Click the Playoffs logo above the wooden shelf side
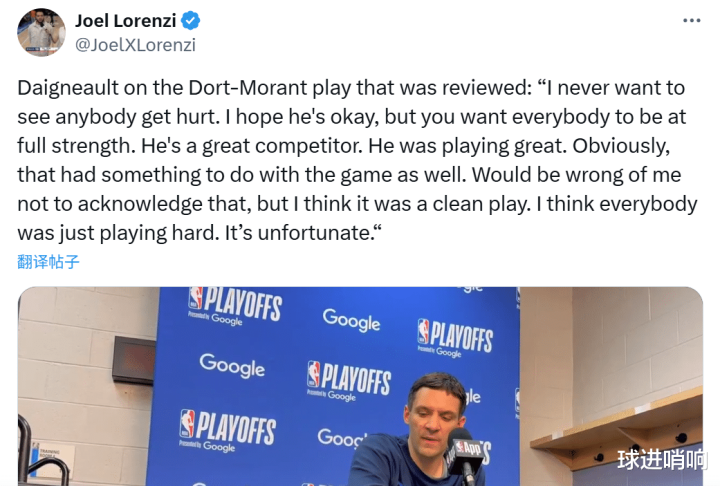Image resolution: width=720 pixels, height=486 pixels. [455, 337]
